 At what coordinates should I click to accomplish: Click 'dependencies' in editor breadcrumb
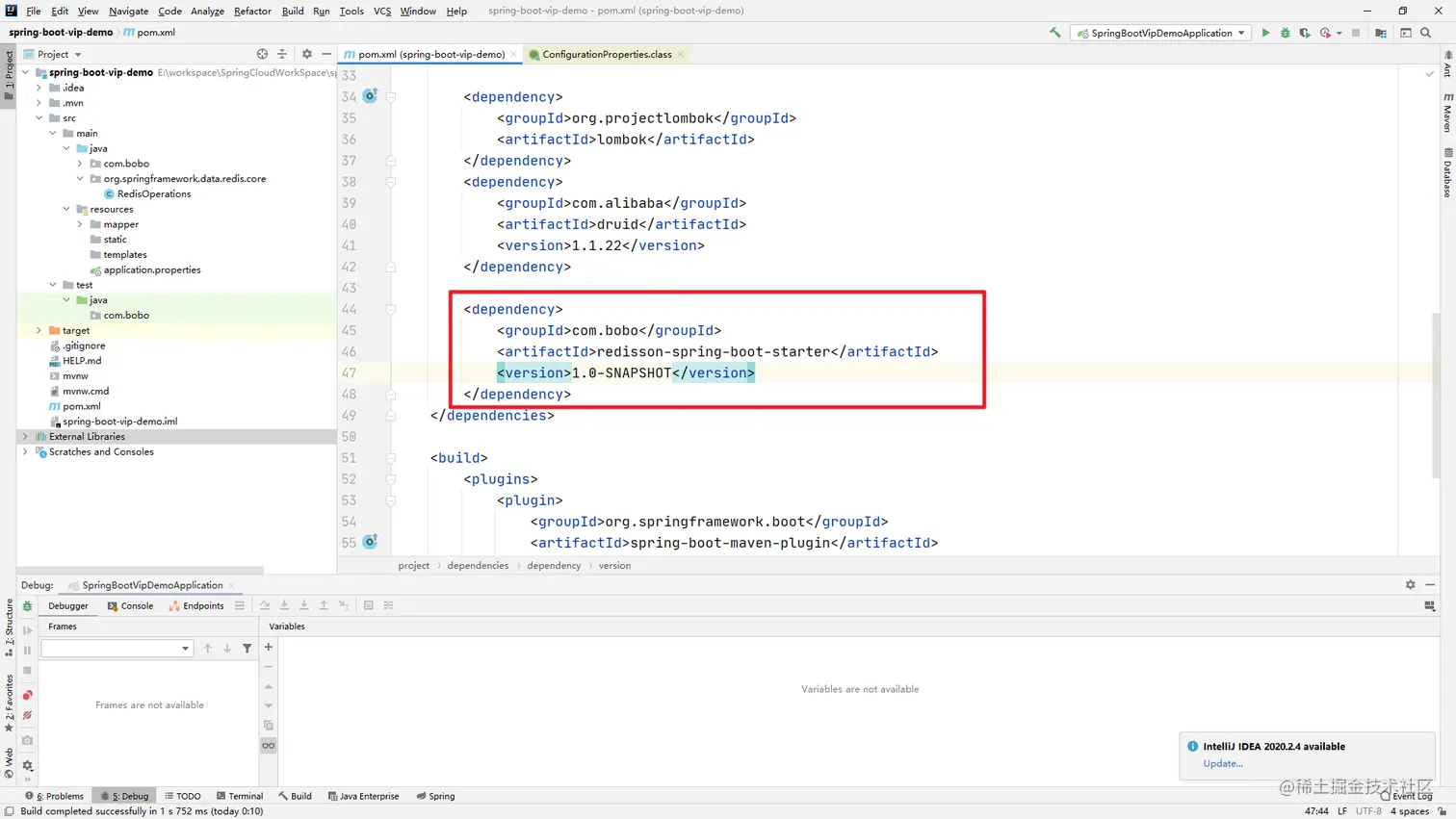click(x=478, y=566)
